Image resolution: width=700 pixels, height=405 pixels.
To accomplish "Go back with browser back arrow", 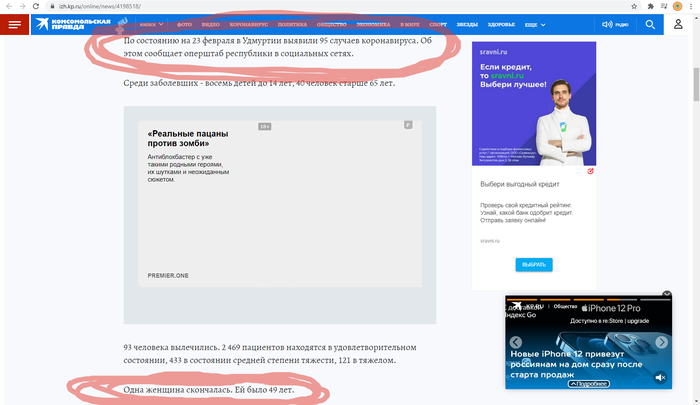I will tap(9, 6).
